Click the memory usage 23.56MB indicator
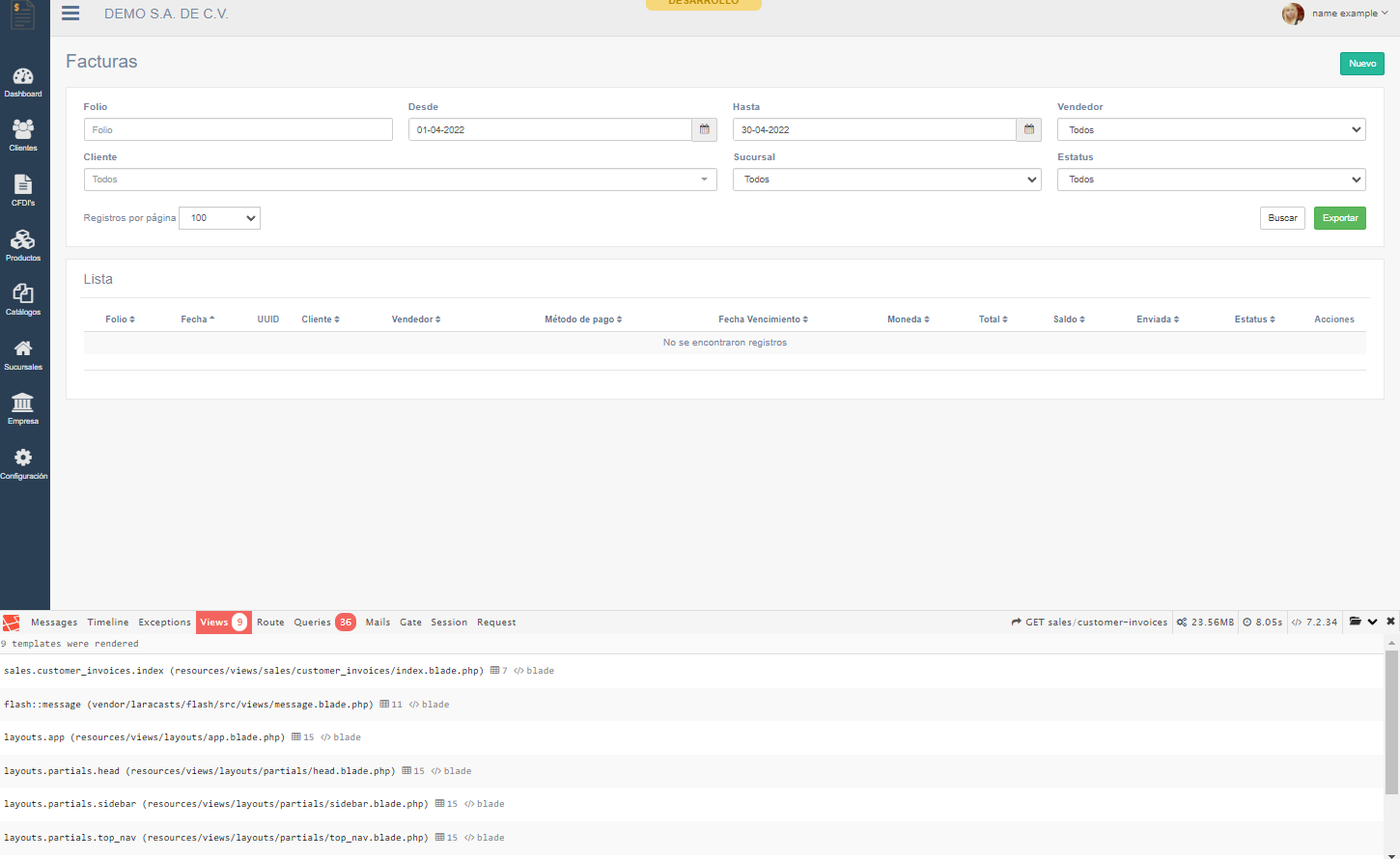Image resolution: width=1400 pixels, height=859 pixels. pyautogui.click(x=1205, y=623)
